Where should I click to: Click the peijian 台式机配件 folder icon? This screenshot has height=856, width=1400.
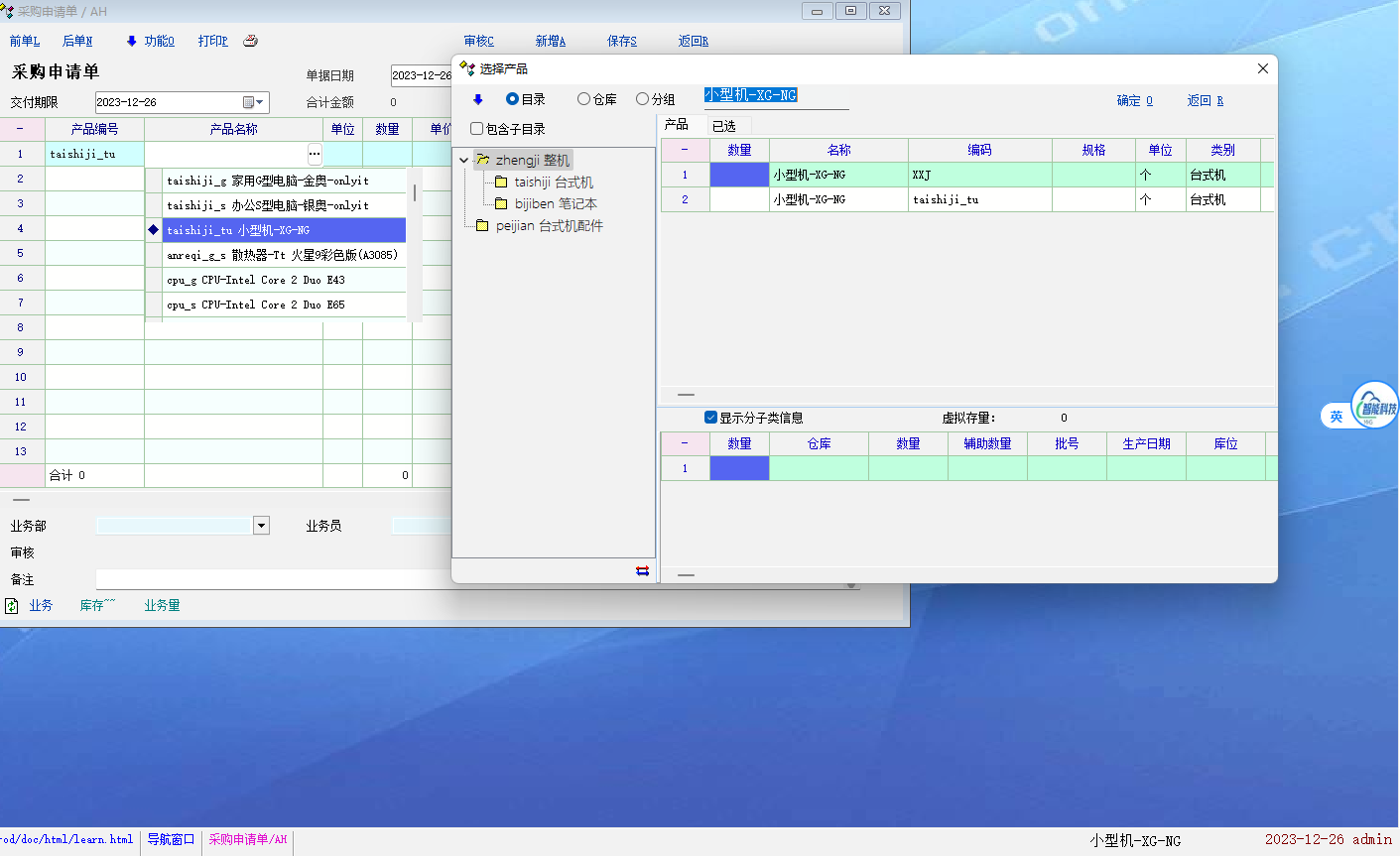coord(482,226)
